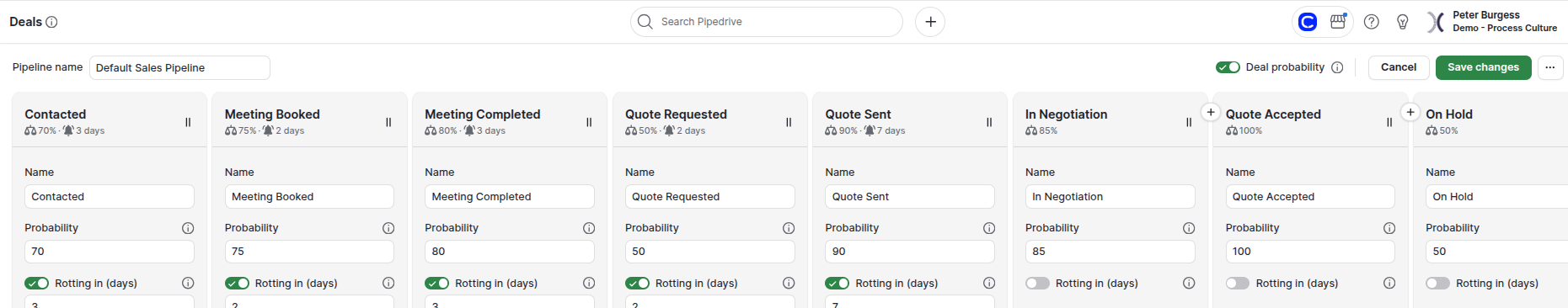Open the lightbulb tips icon
Viewport: 1568px width, 308px height.
pyautogui.click(x=1403, y=22)
